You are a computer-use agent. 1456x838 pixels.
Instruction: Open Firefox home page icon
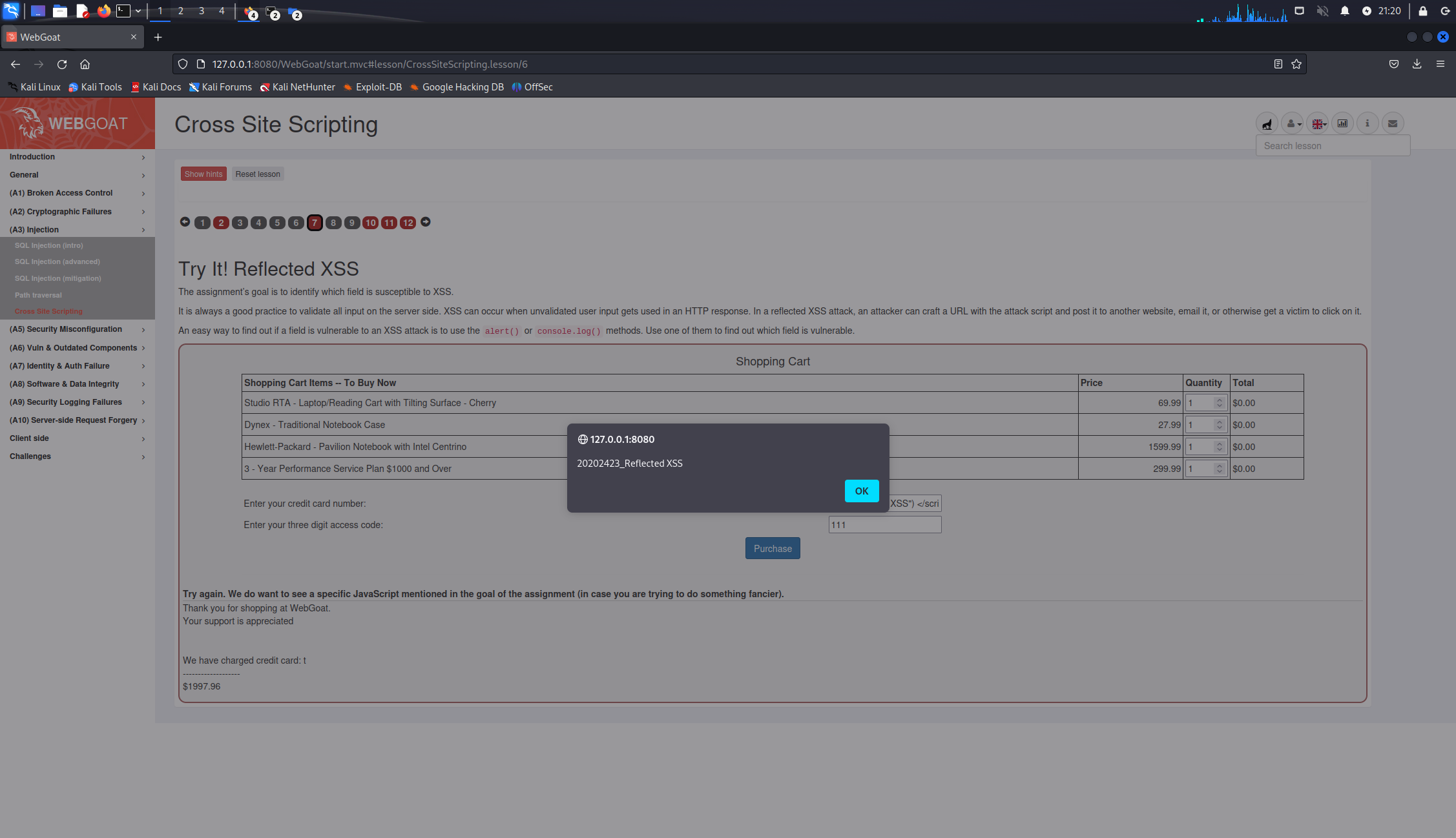pos(85,64)
